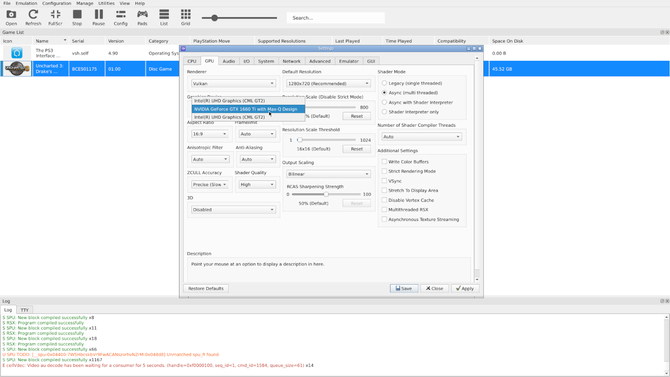Screen dimensions: 670x377
Task: Open the Framelimit dropdown
Action: (x=257, y=134)
